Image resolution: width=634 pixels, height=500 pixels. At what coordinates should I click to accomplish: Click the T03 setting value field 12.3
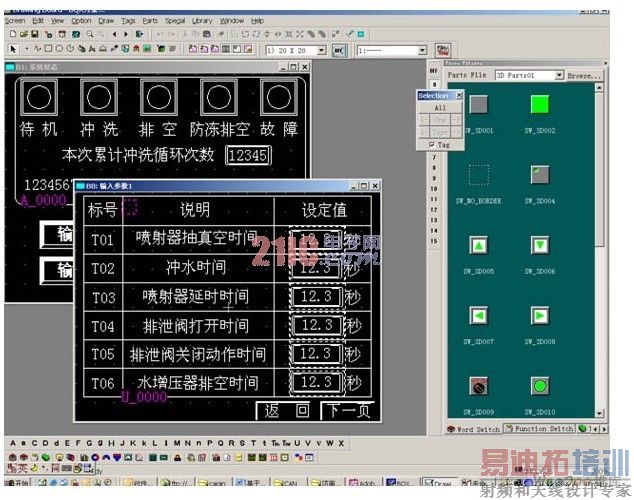coord(317,296)
